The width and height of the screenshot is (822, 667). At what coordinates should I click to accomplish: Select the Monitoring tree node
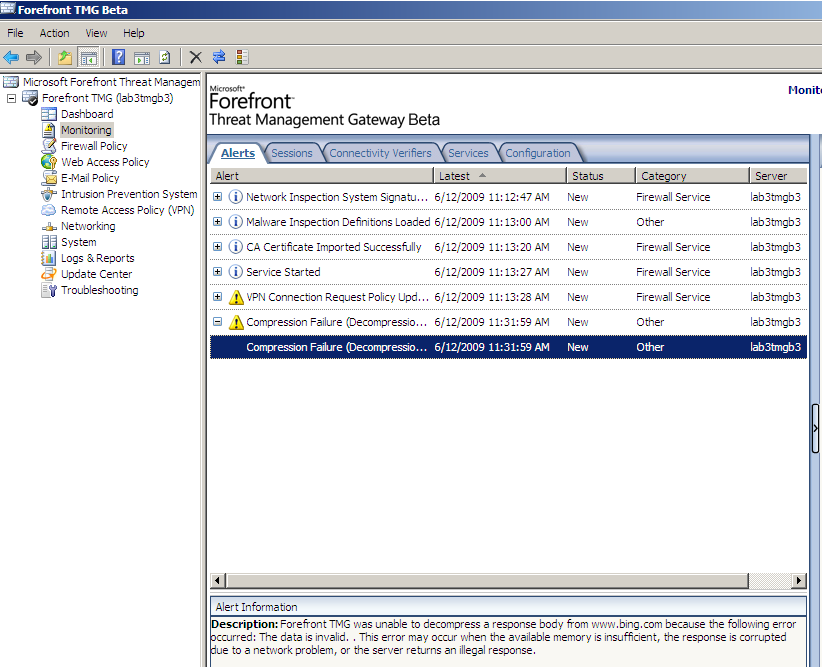pyautogui.click(x=86, y=130)
